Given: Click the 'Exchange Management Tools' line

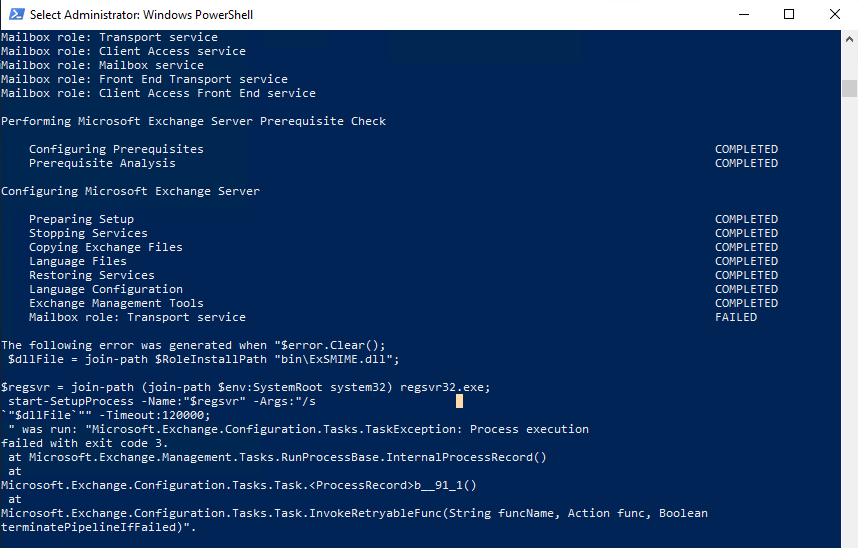Looking at the screenshot, I should tap(116, 303).
